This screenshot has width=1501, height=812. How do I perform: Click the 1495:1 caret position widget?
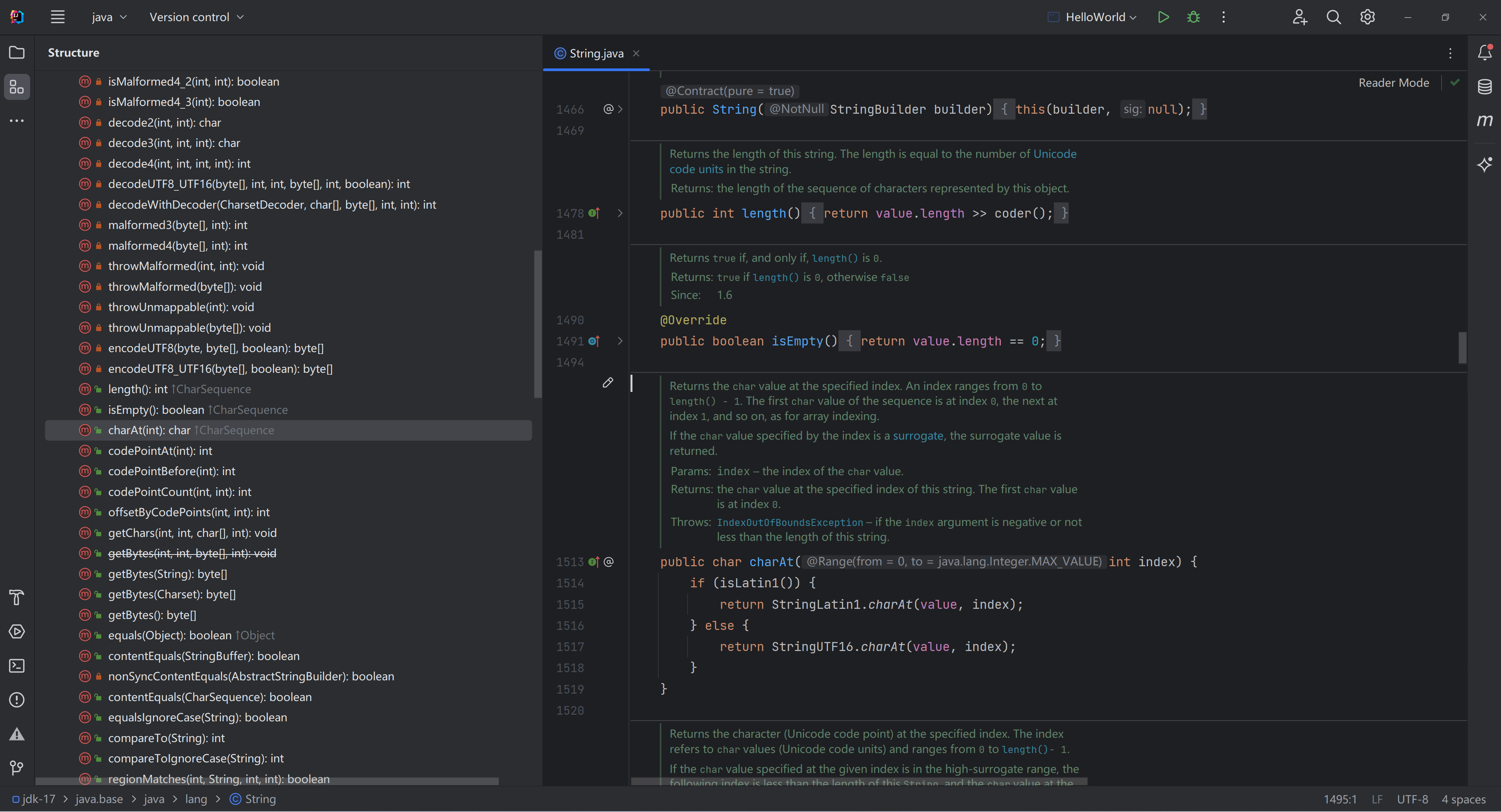click(1340, 799)
